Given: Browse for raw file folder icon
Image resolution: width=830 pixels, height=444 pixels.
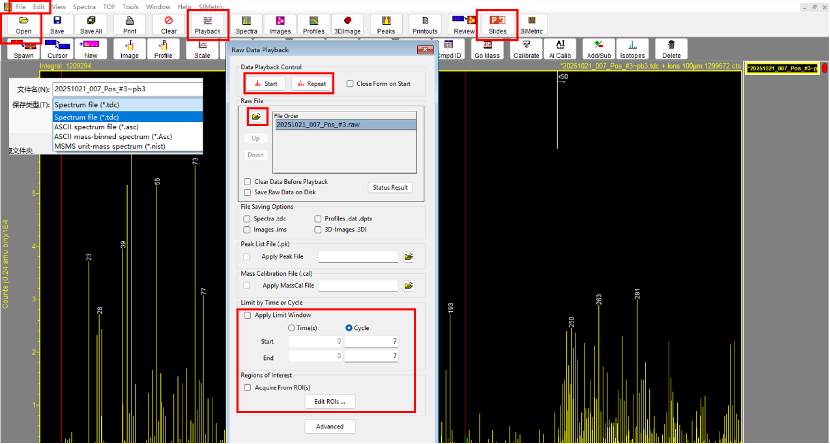Looking at the screenshot, I should click(256, 117).
